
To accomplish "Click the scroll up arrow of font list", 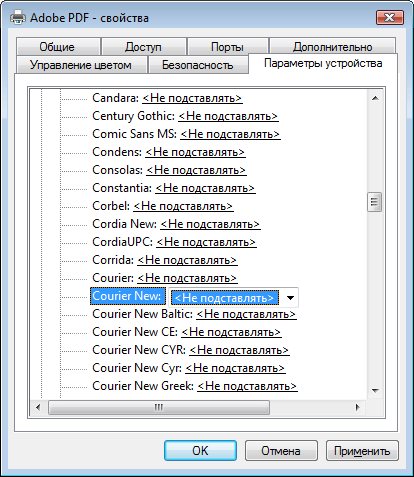I will pyautogui.click(x=375, y=98).
